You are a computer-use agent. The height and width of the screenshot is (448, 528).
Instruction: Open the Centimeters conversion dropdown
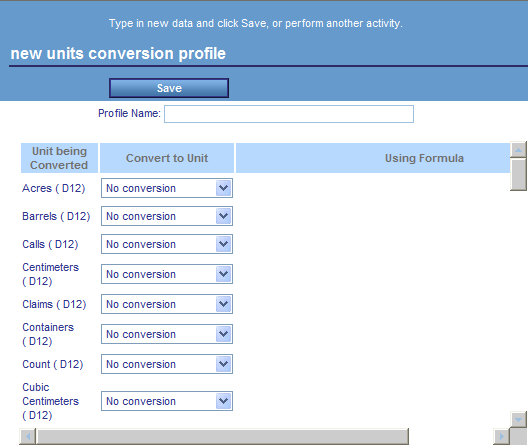(167, 274)
